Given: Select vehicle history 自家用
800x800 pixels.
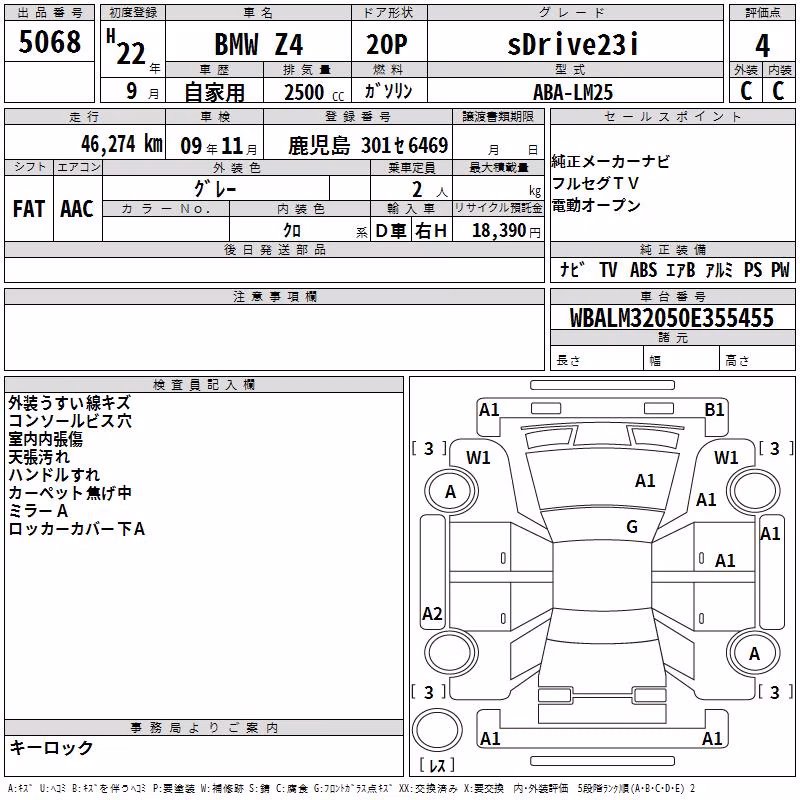Looking at the screenshot, I should [x=214, y=92].
